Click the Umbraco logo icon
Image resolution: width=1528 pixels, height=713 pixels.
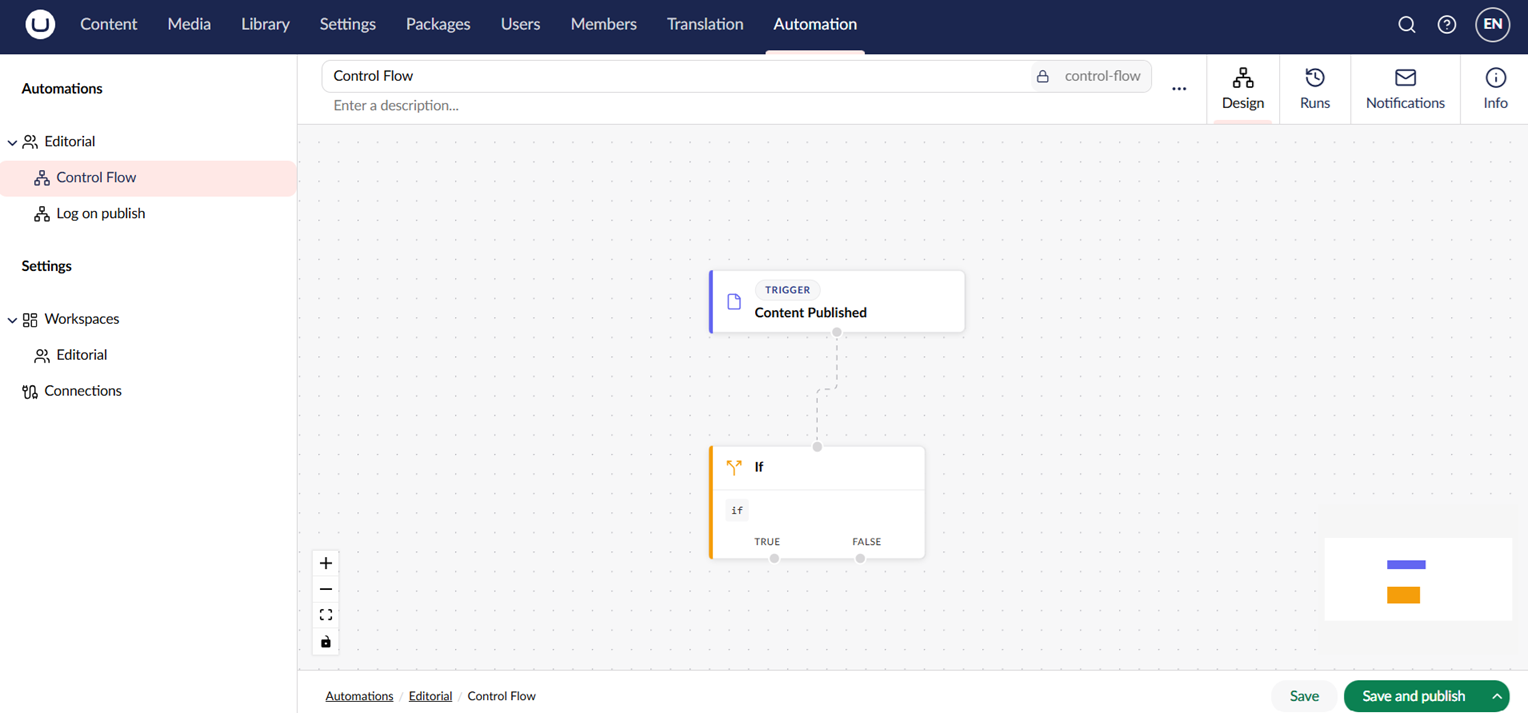[40, 25]
